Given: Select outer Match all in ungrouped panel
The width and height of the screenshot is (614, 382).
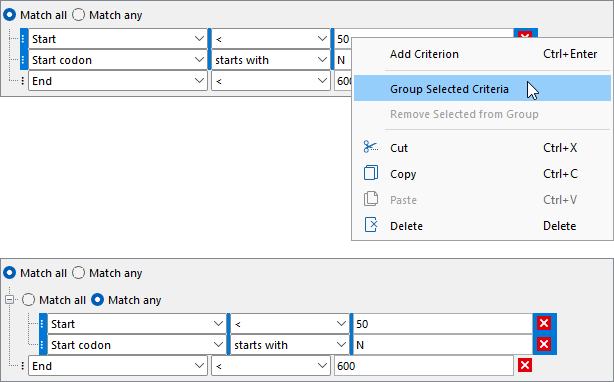Looking at the screenshot, I should pyautogui.click(x=9, y=15).
